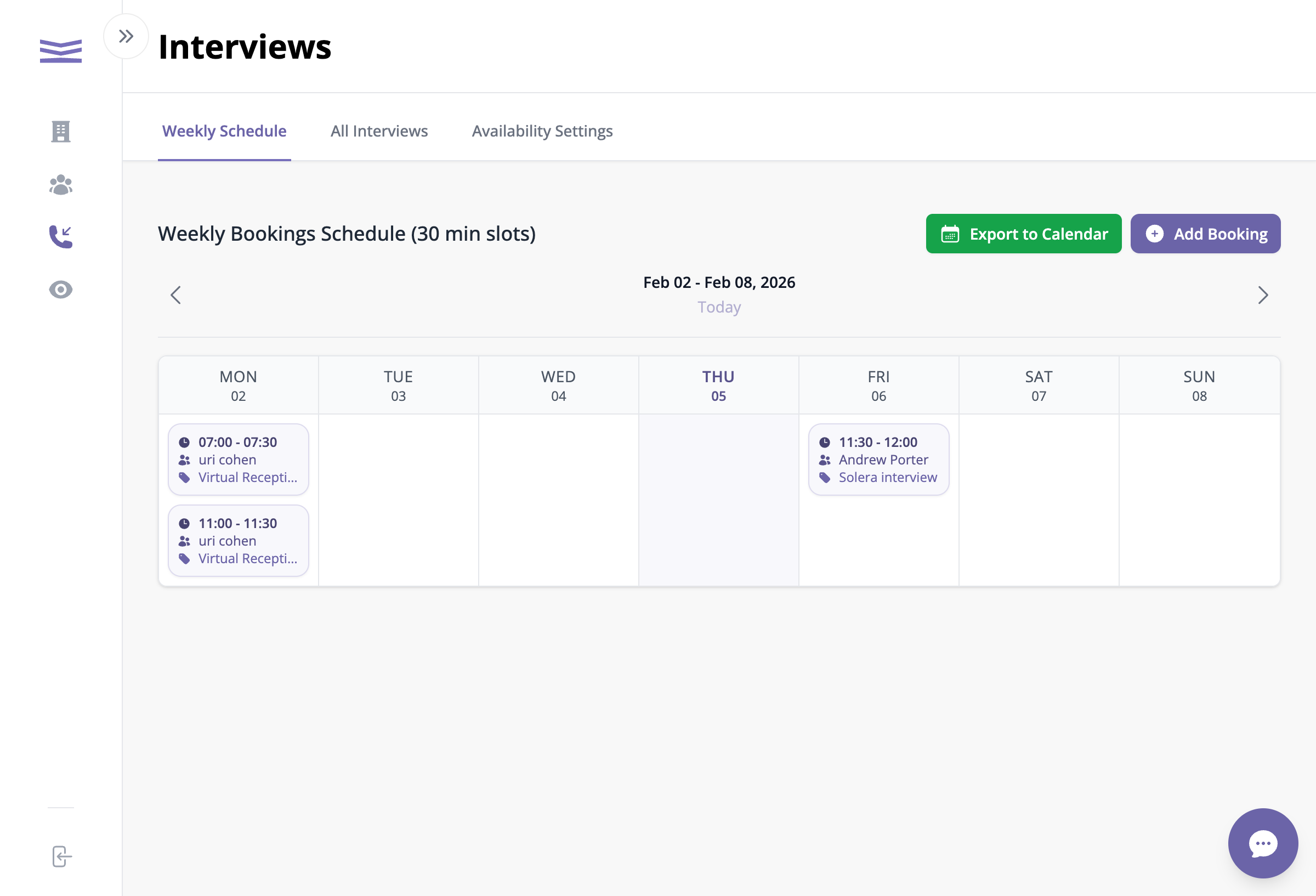Screen dimensions: 1316x896
Task: Open the eye monitoring sidebar icon
Action: tap(60, 290)
